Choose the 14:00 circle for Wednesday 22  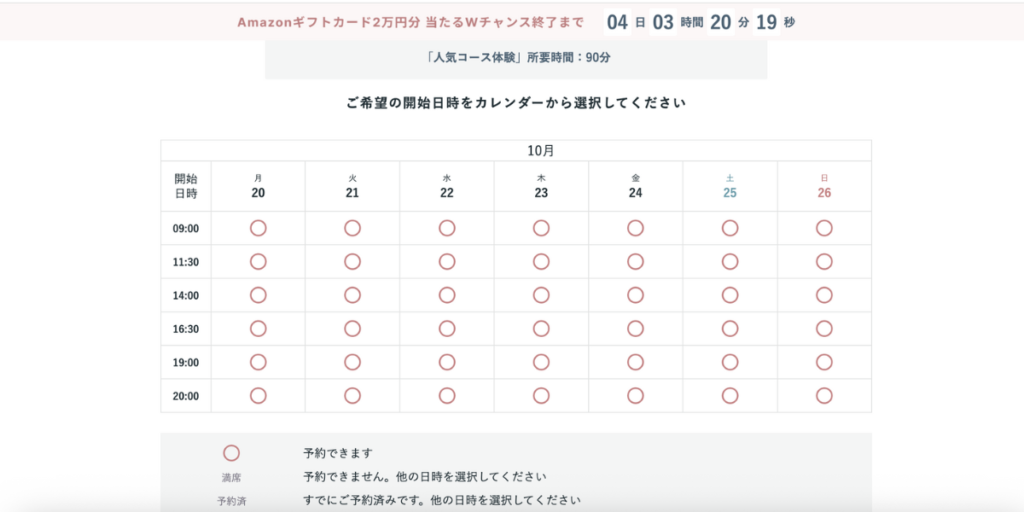[x=447, y=295]
